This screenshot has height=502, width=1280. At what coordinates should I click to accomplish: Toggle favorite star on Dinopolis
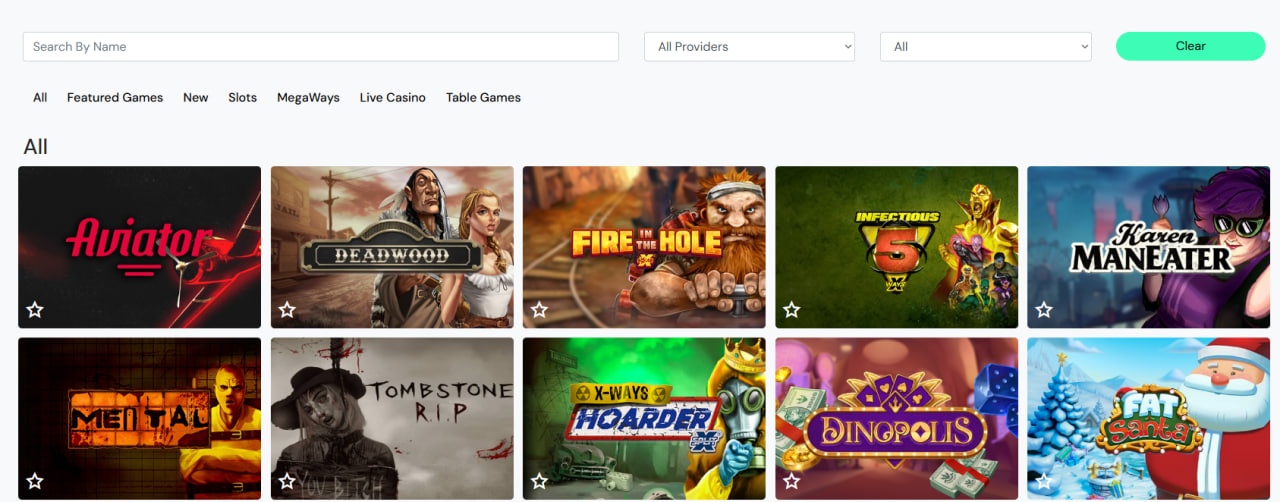792,481
